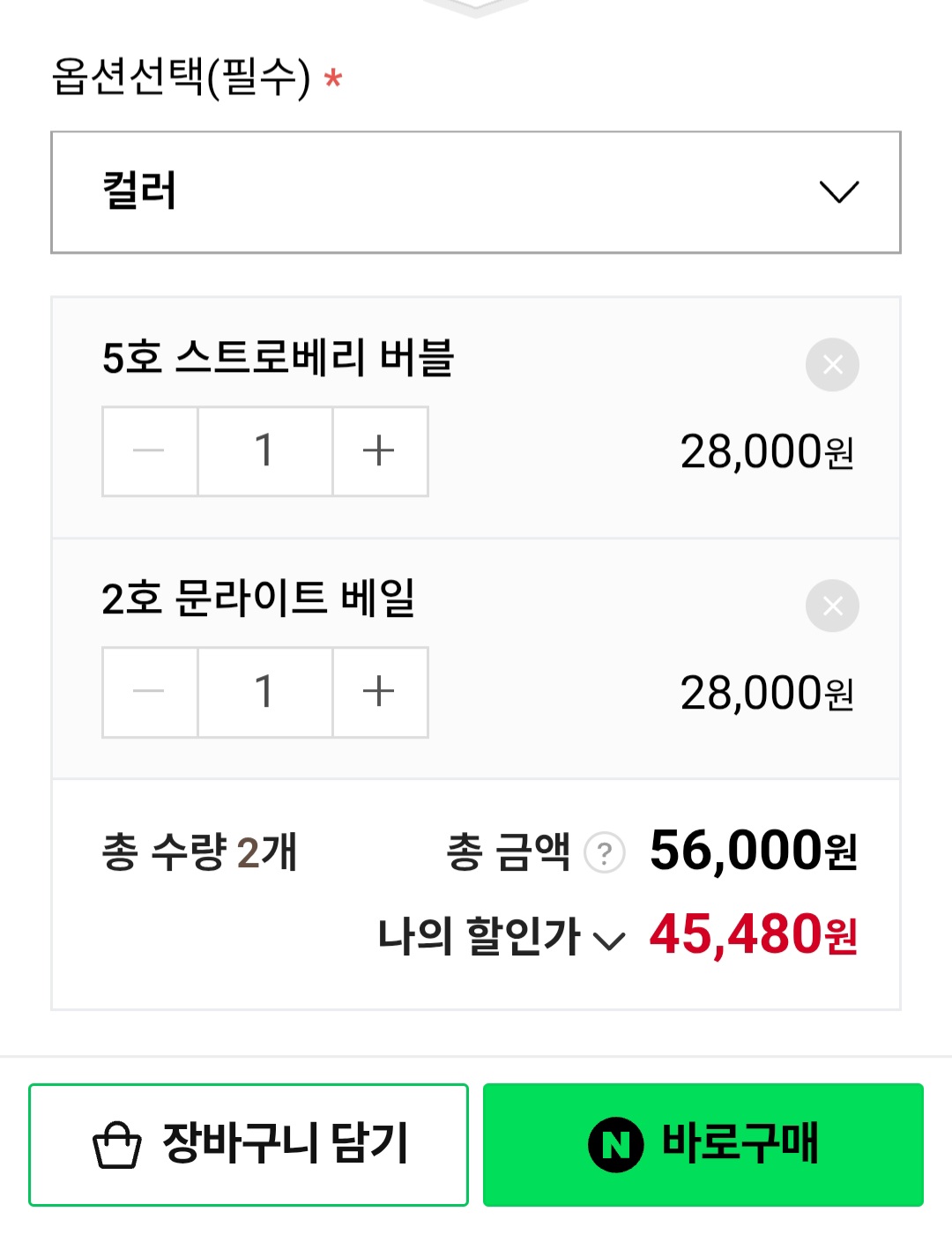Click the 장바구니 담기 button text
Viewport: 952px width, 1234px height.
286,1143
